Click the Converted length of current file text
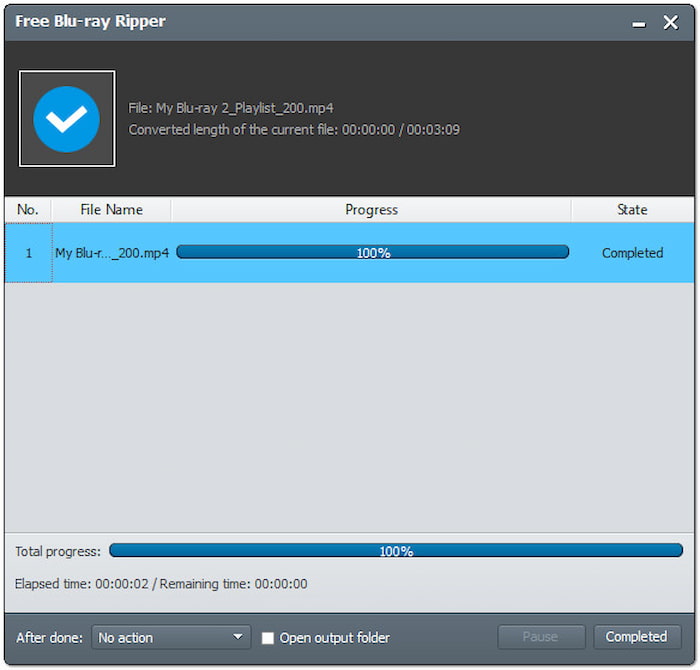This screenshot has width=700, height=670. pyautogui.click(x=294, y=130)
